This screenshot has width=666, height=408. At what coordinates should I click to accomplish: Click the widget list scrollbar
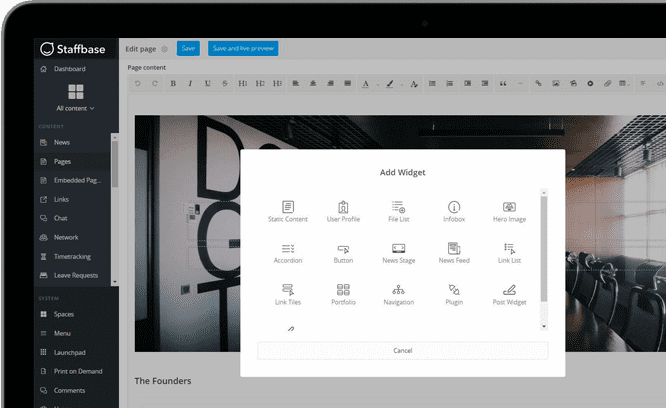pos(544,249)
